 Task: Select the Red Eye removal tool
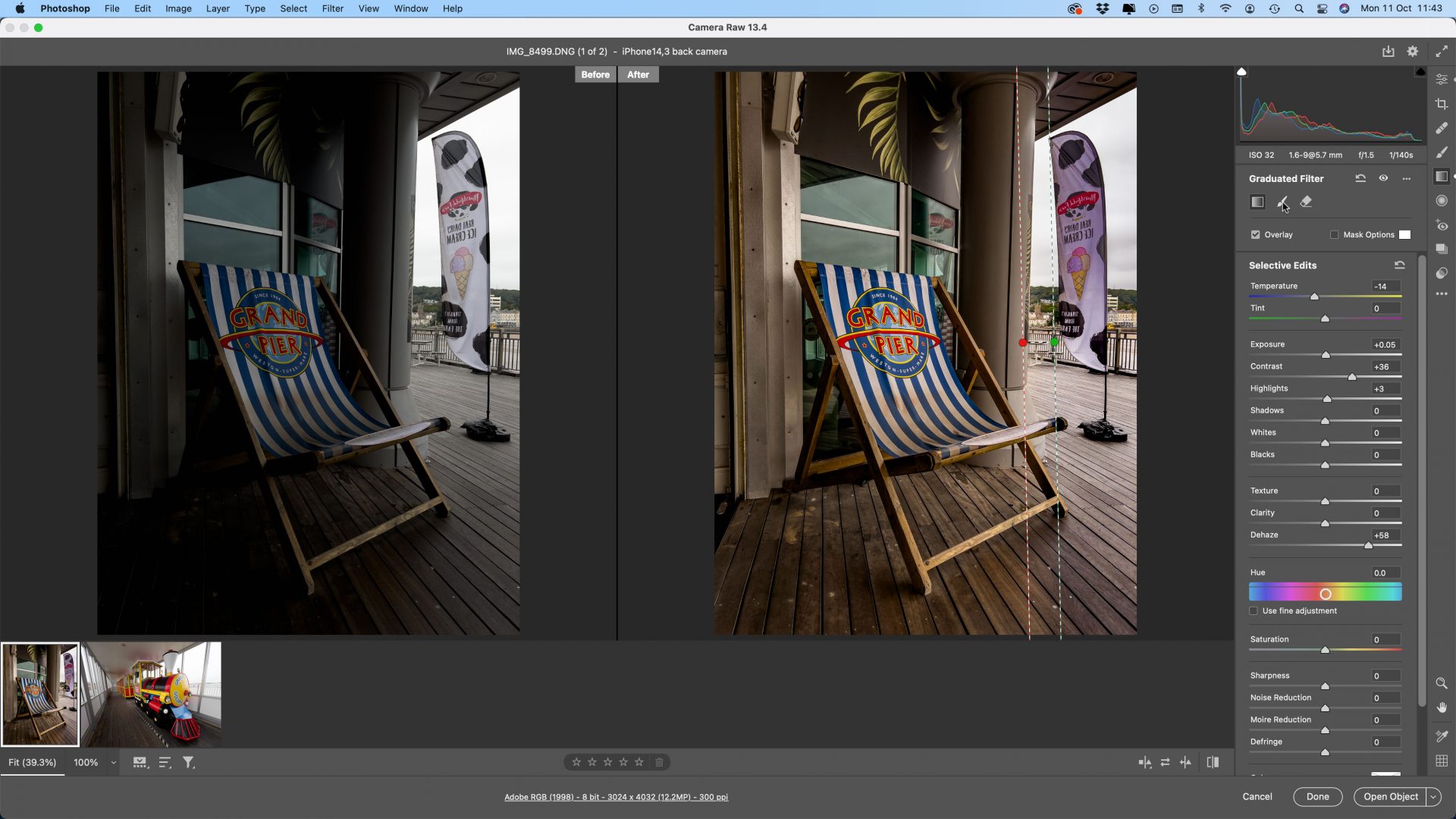1442,225
